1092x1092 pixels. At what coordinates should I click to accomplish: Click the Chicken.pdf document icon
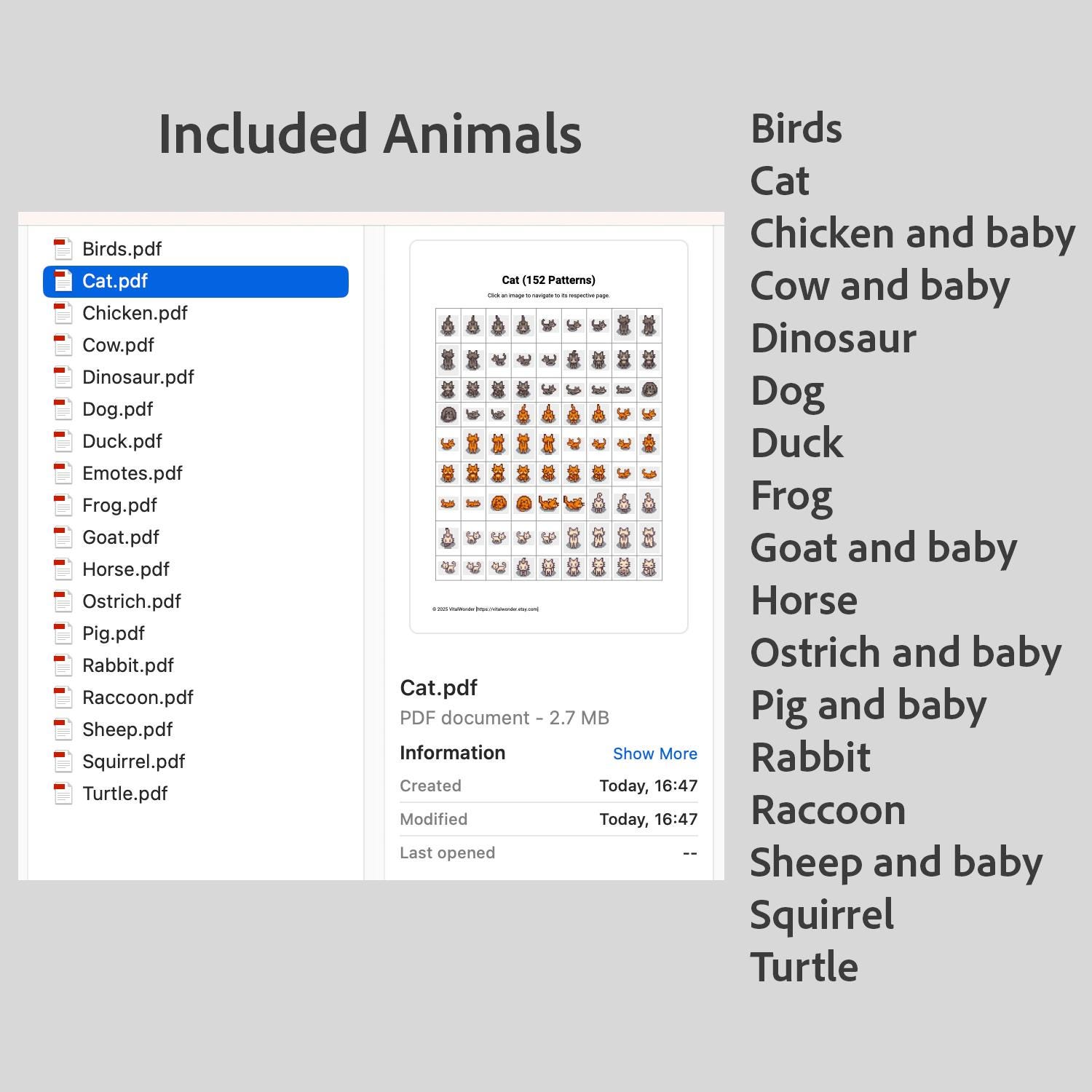[63, 313]
